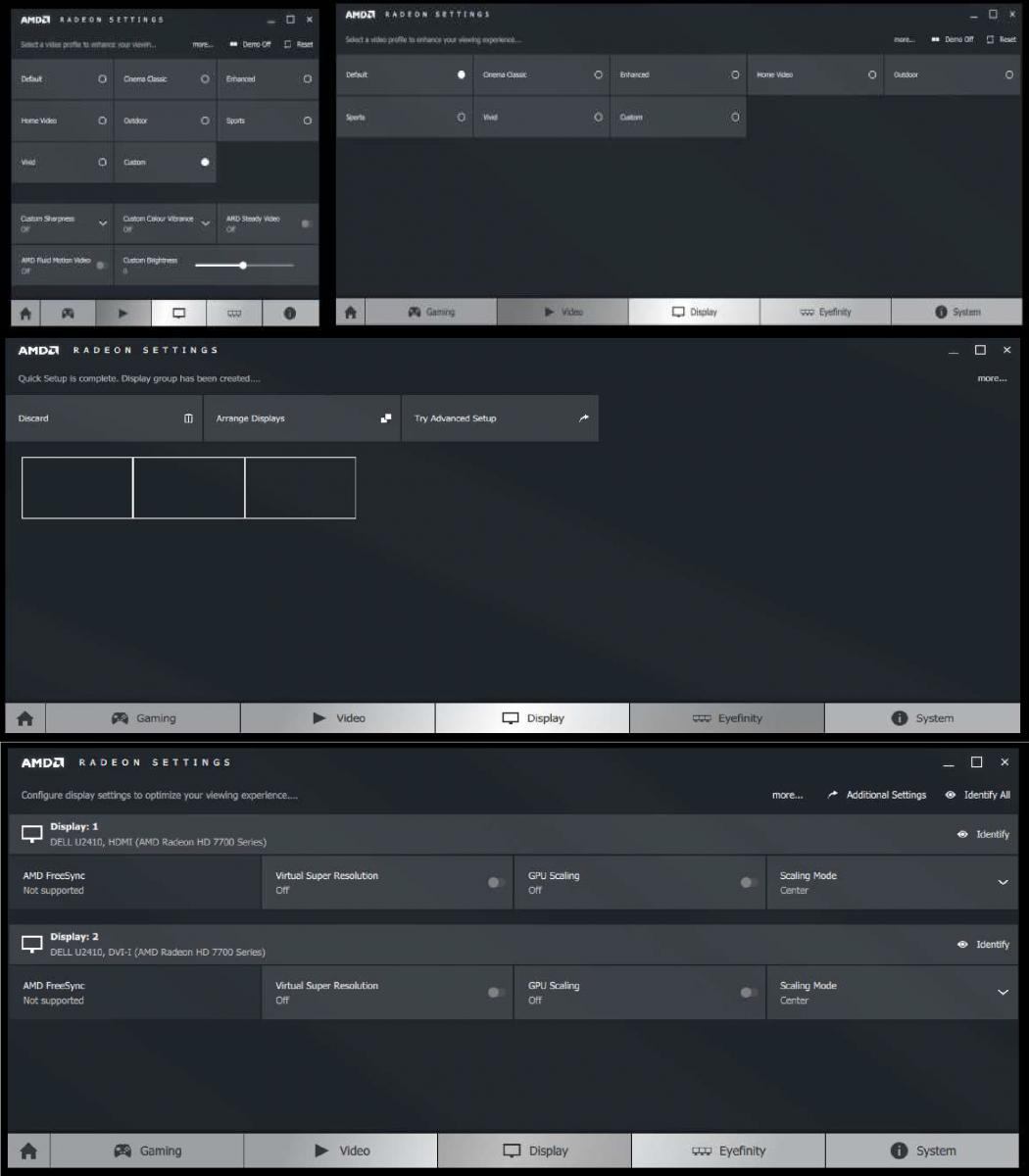Open Eyefinity tab in the wide video window
Screen dimensions: 1029x1176
825,312
